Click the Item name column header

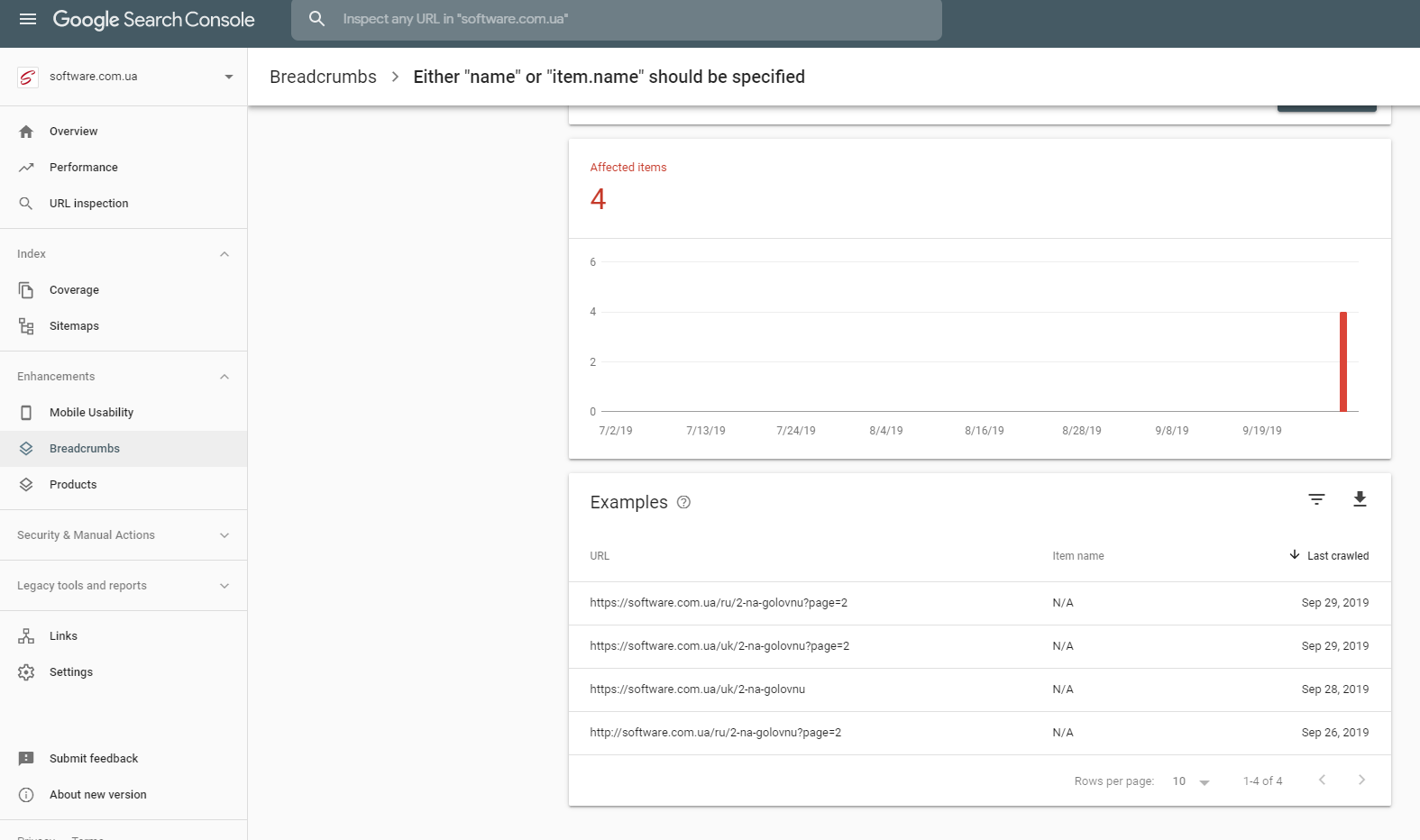1077,556
